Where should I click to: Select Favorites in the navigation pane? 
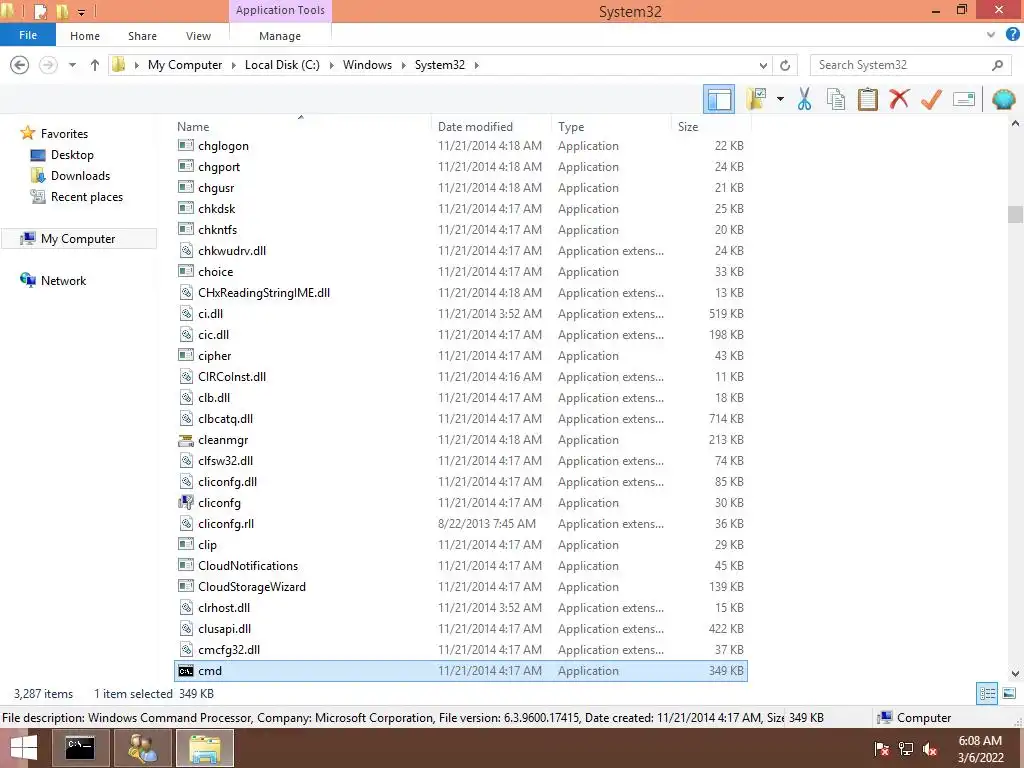(x=64, y=133)
